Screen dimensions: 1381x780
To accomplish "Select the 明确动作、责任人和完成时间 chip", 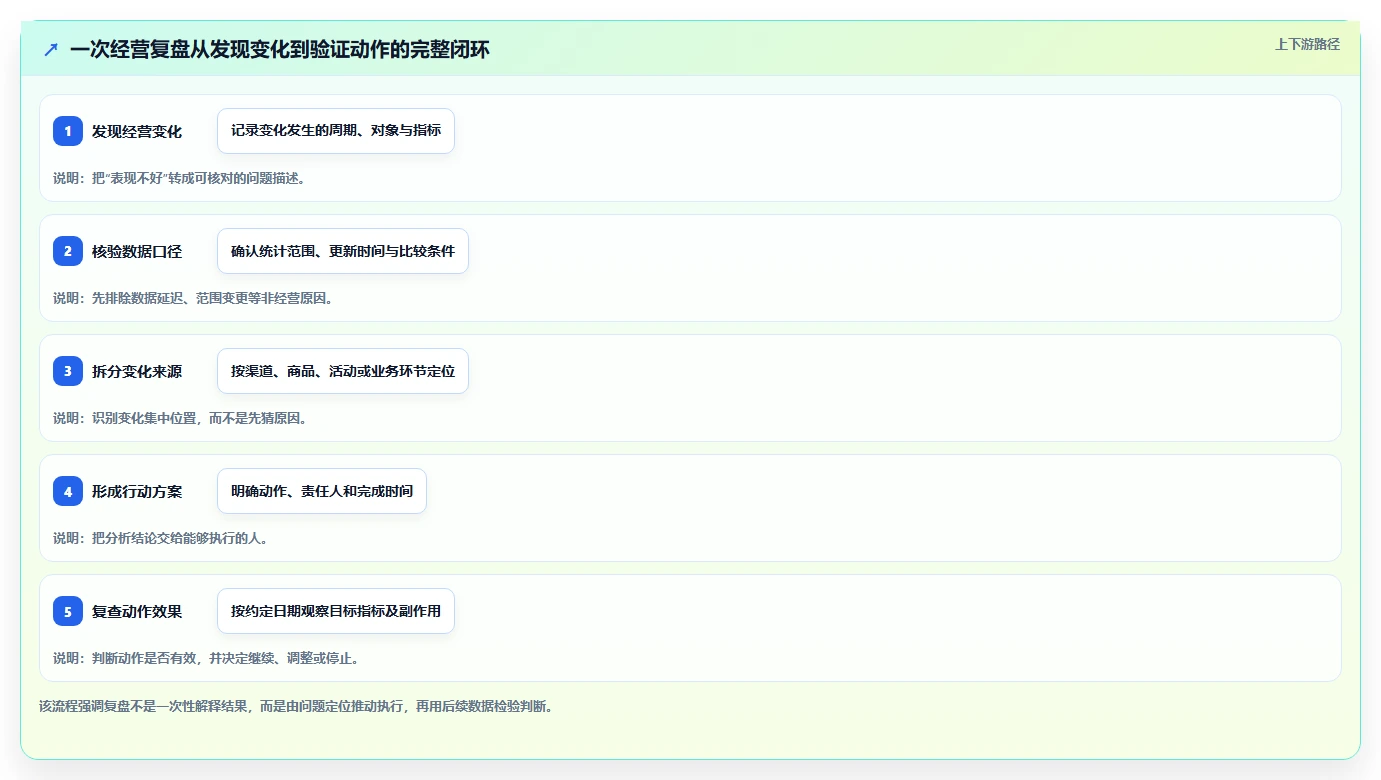I will [x=322, y=491].
